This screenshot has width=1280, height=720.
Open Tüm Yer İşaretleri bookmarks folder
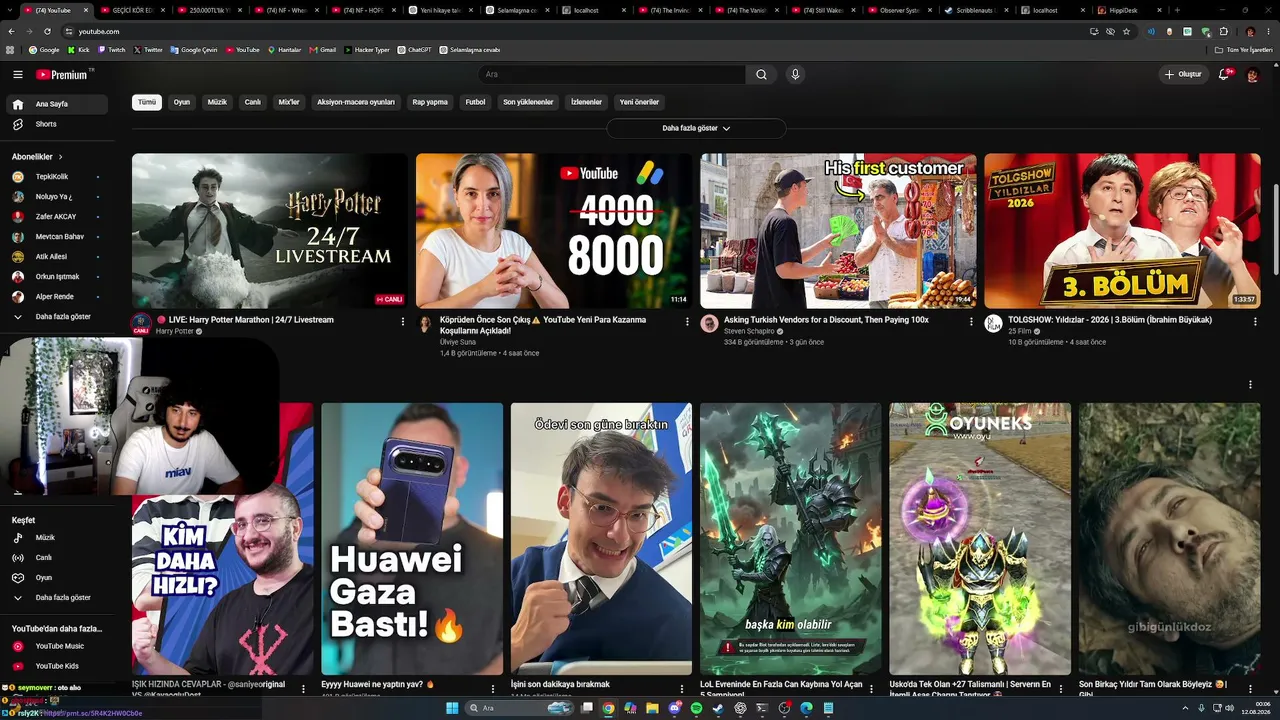[x=1244, y=49]
